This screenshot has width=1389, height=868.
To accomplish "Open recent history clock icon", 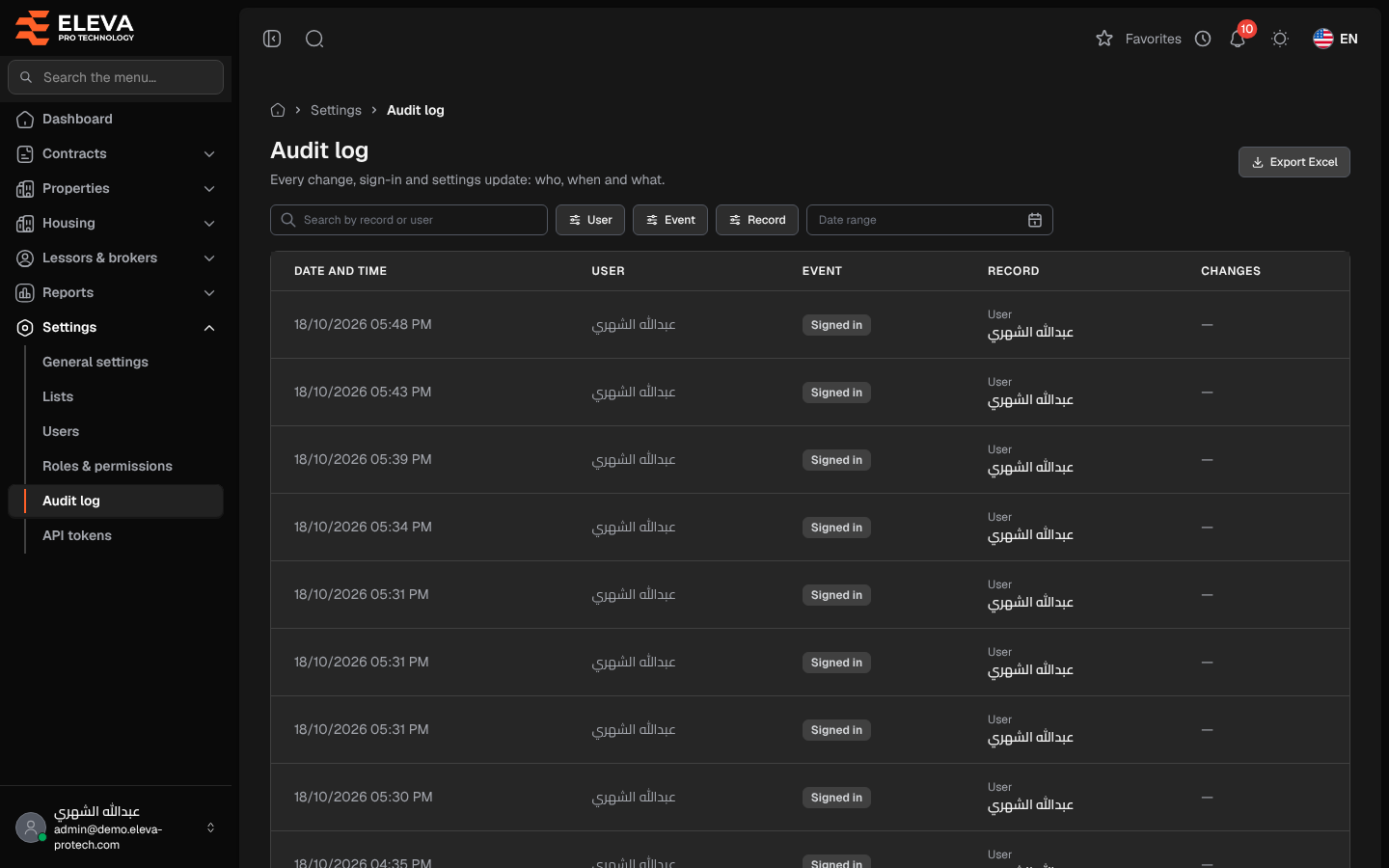I will pyautogui.click(x=1203, y=39).
